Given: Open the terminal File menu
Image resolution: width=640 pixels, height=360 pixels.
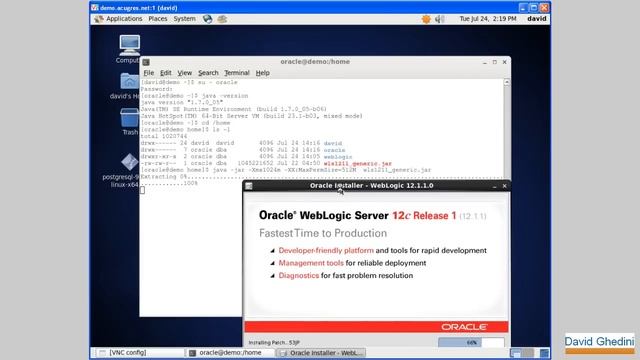Looking at the screenshot, I should [149, 73].
